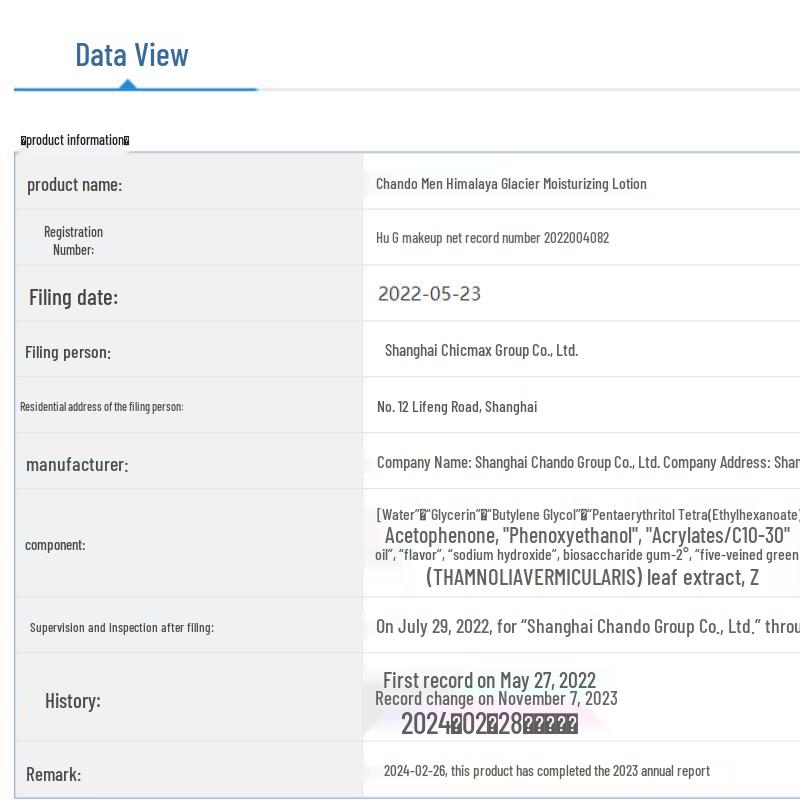The height and width of the screenshot is (800, 800).
Task: Select the Filing date label
Action: click(x=73, y=297)
